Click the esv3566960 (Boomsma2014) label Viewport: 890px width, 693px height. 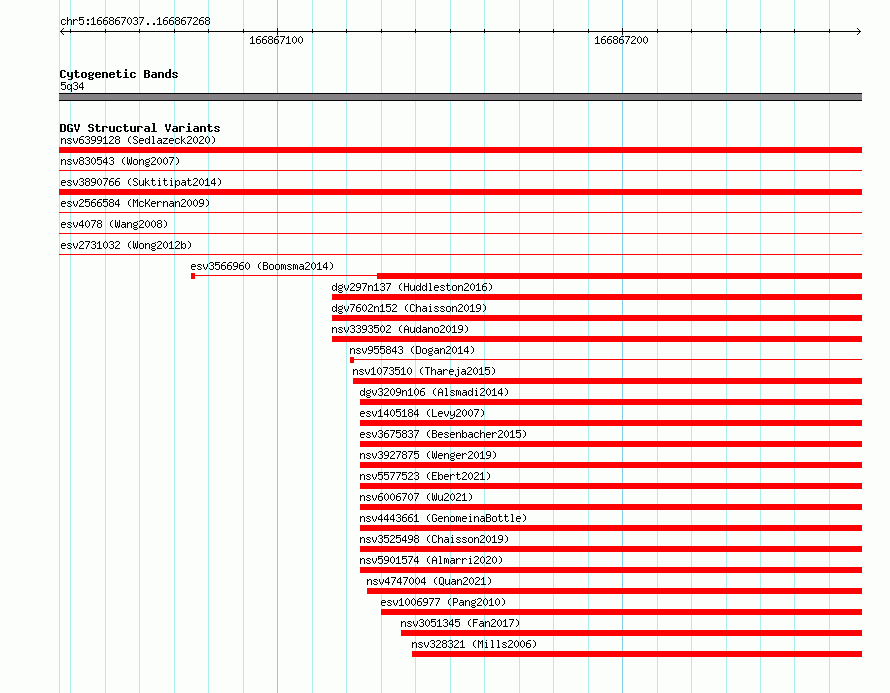coord(262,266)
